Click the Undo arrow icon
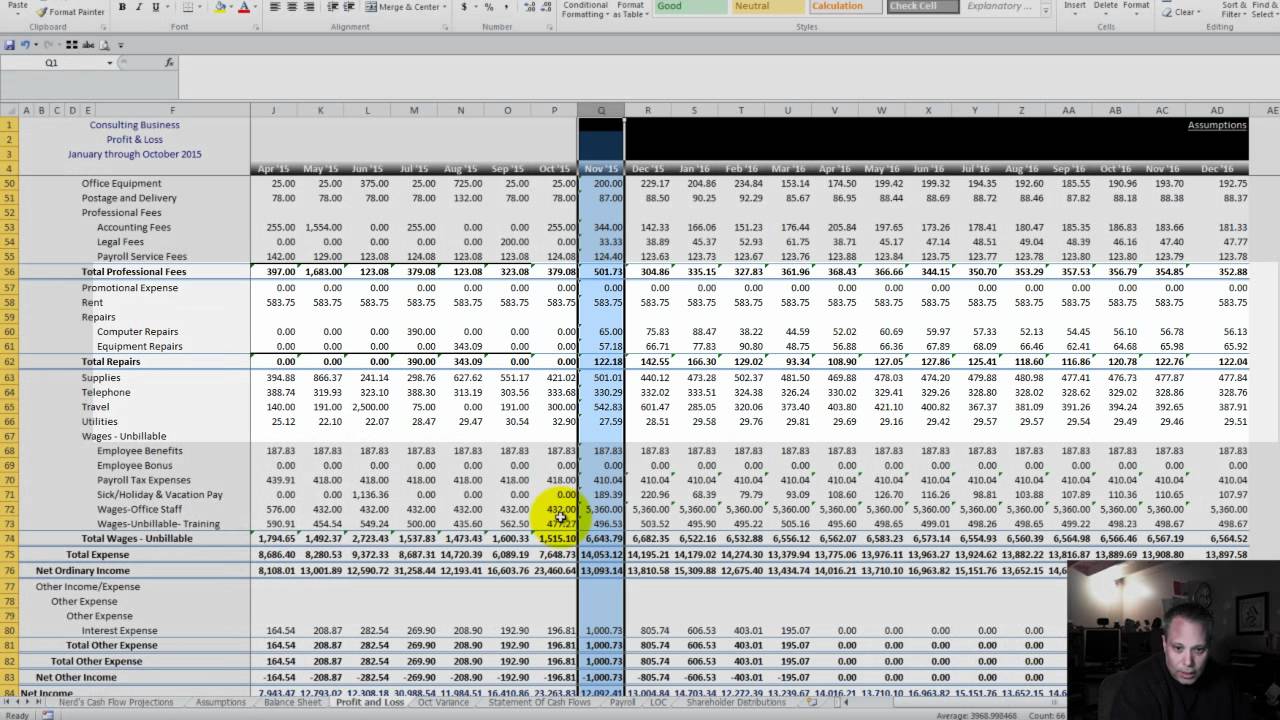The height and width of the screenshot is (720, 1280). point(25,45)
